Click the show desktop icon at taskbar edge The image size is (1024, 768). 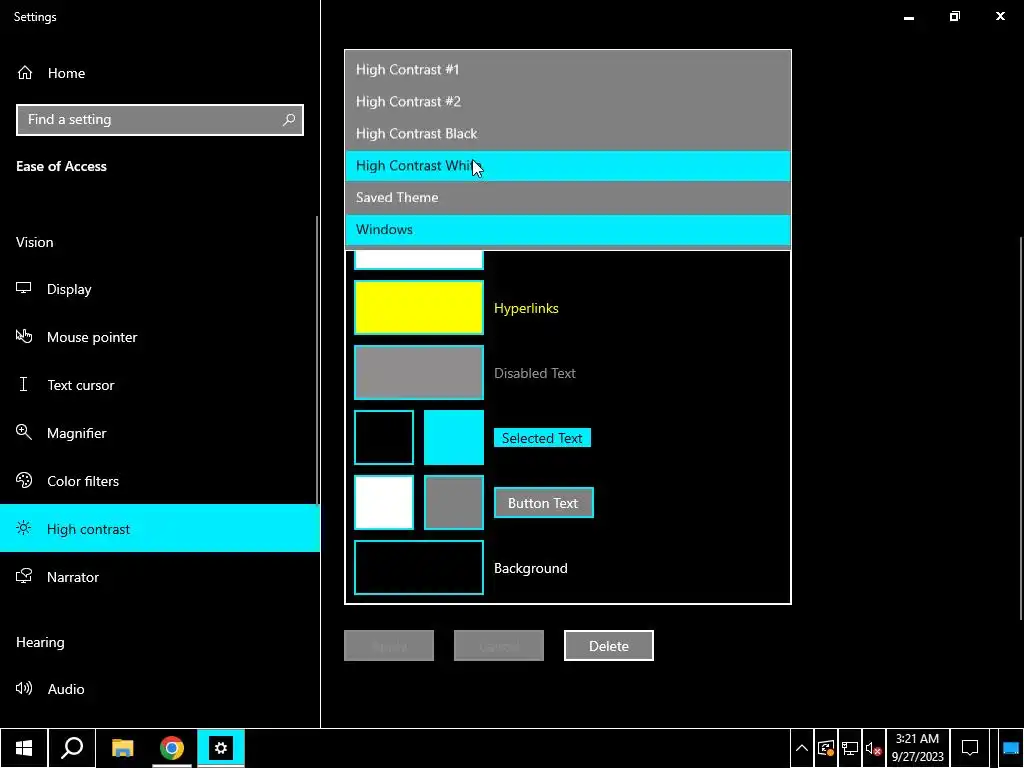point(1011,748)
